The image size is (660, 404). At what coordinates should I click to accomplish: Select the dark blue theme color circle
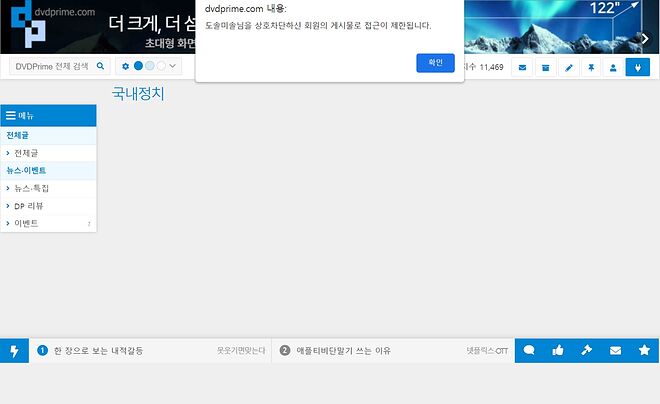(138, 66)
